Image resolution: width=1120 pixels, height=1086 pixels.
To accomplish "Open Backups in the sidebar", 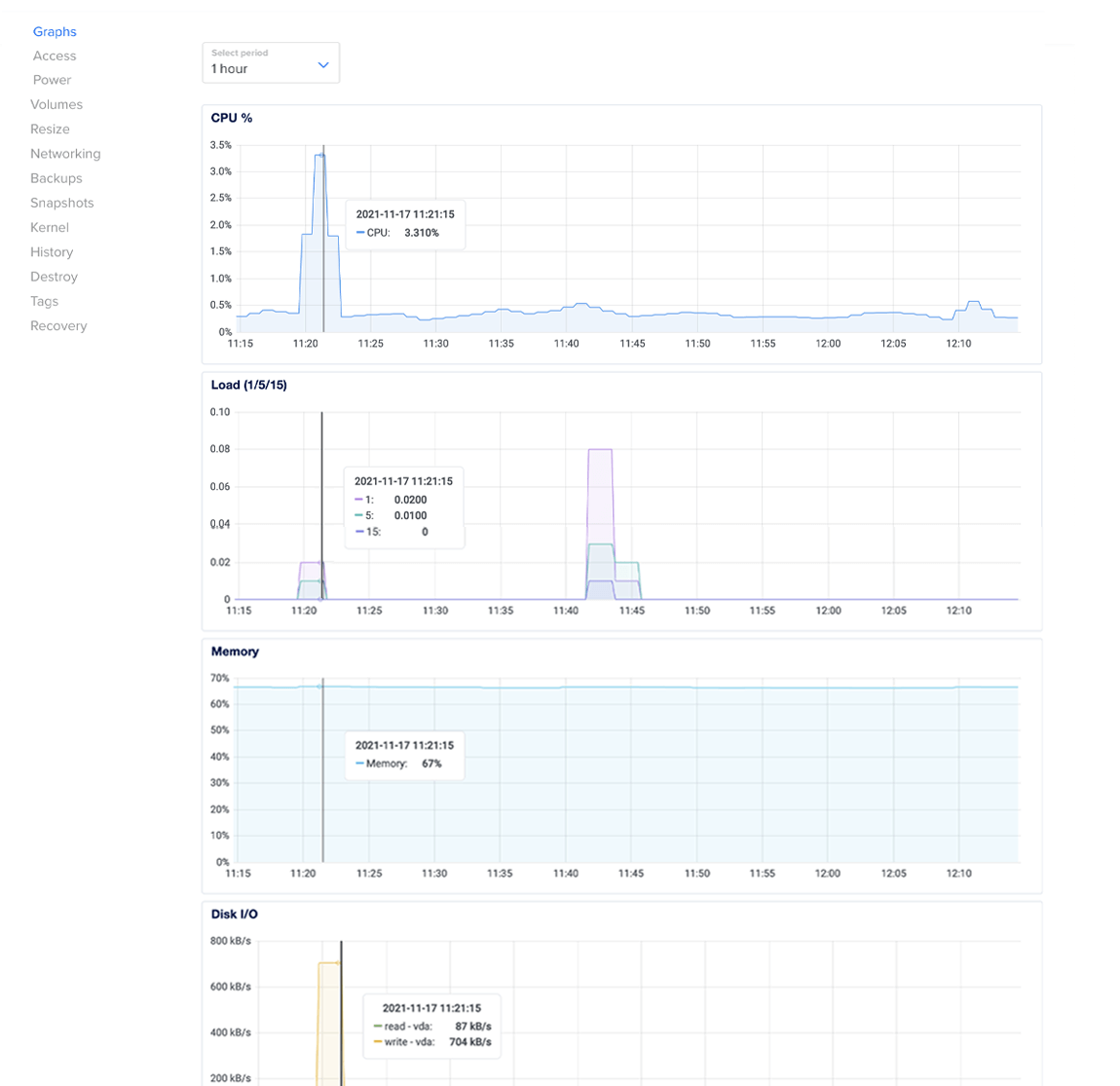I will click(56, 178).
